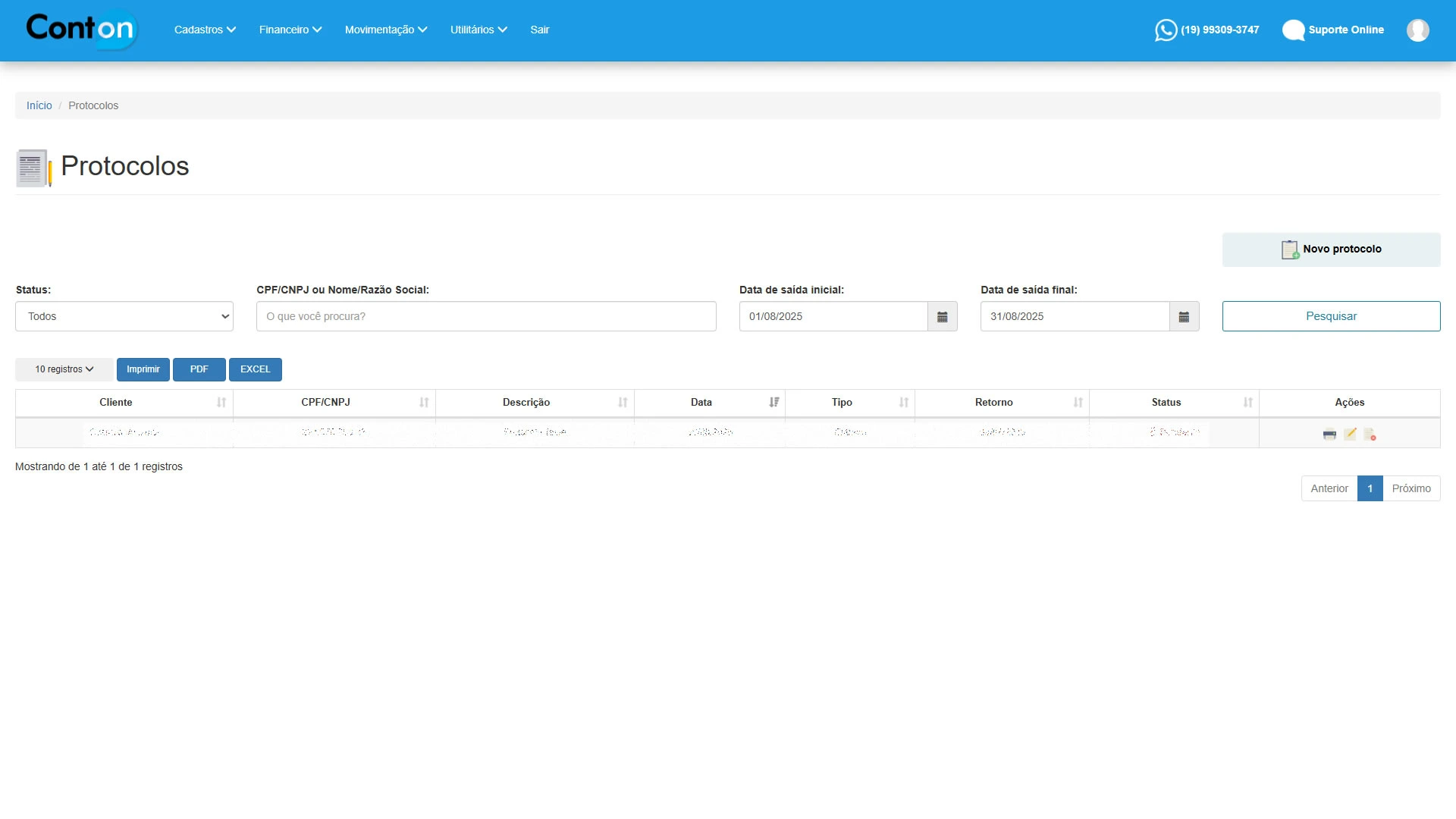
Task: Click the delete protocol icon in row
Action: 1370,435
